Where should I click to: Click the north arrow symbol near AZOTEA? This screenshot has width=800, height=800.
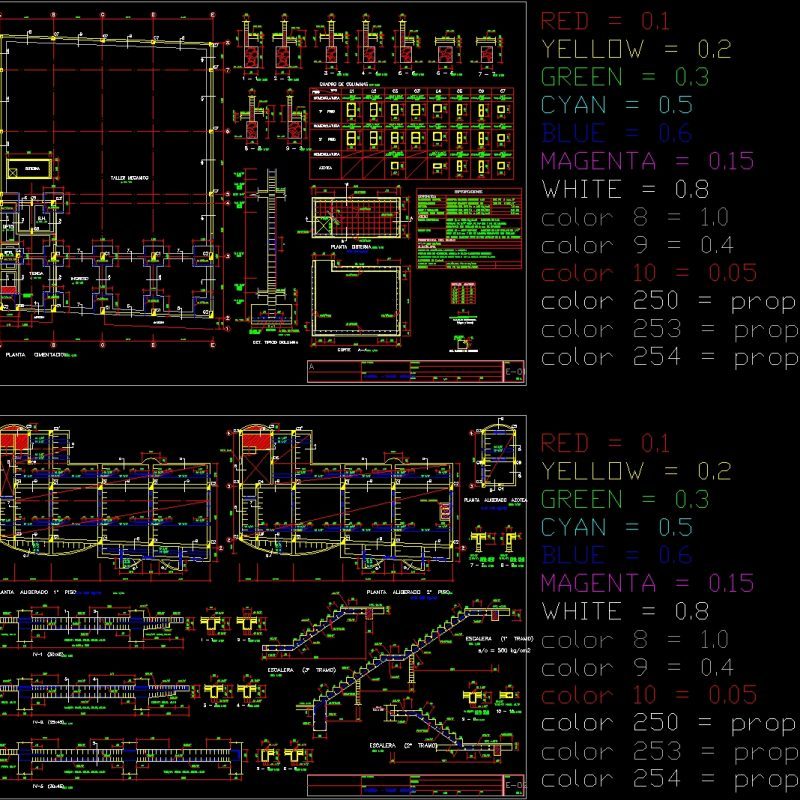[348, 184]
